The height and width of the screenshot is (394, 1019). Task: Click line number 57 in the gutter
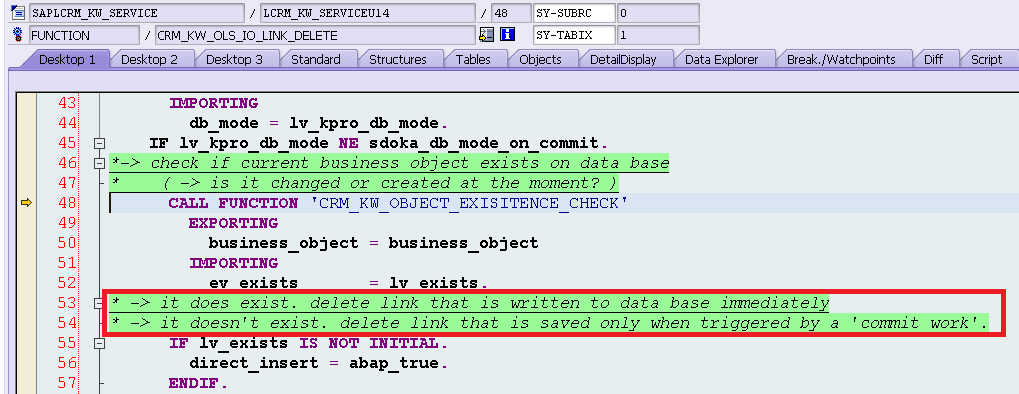click(x=67, y=383)
